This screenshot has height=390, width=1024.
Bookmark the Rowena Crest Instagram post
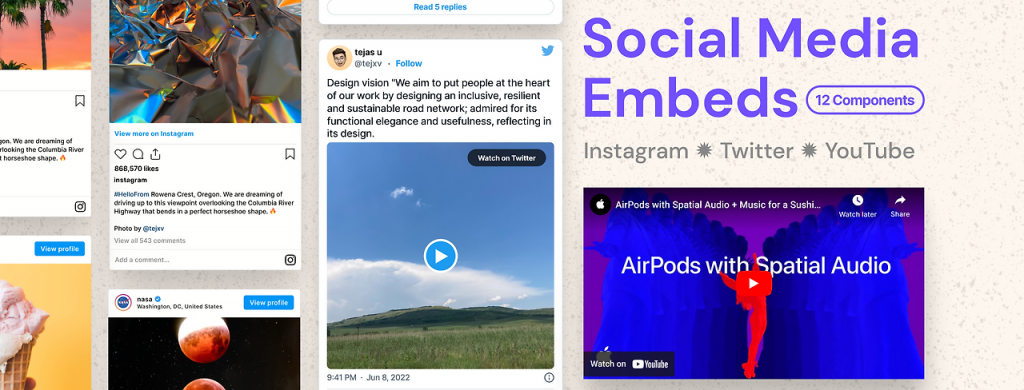tap(290, 154)
